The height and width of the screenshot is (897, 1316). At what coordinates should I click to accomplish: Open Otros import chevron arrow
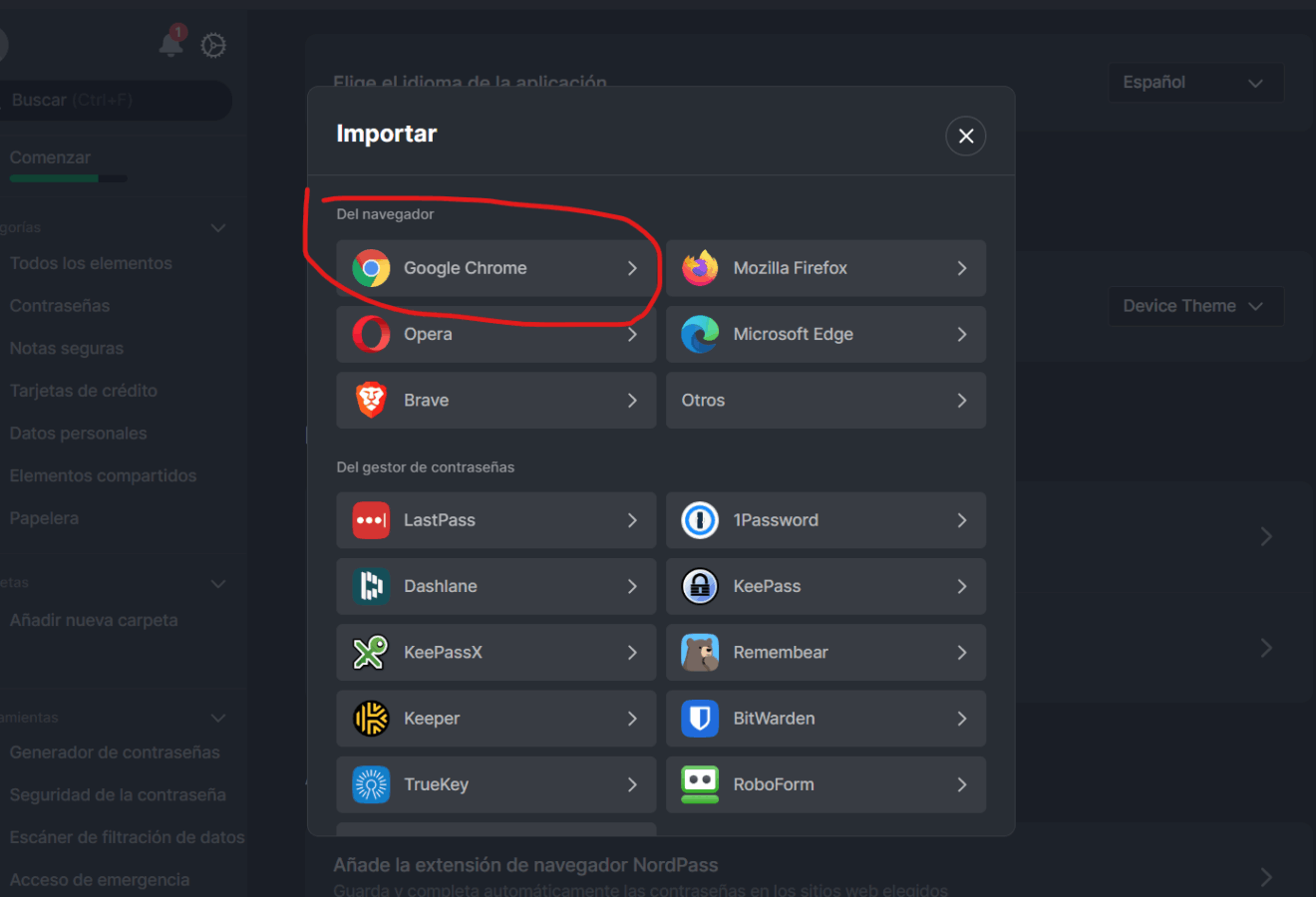coord(962,400)
